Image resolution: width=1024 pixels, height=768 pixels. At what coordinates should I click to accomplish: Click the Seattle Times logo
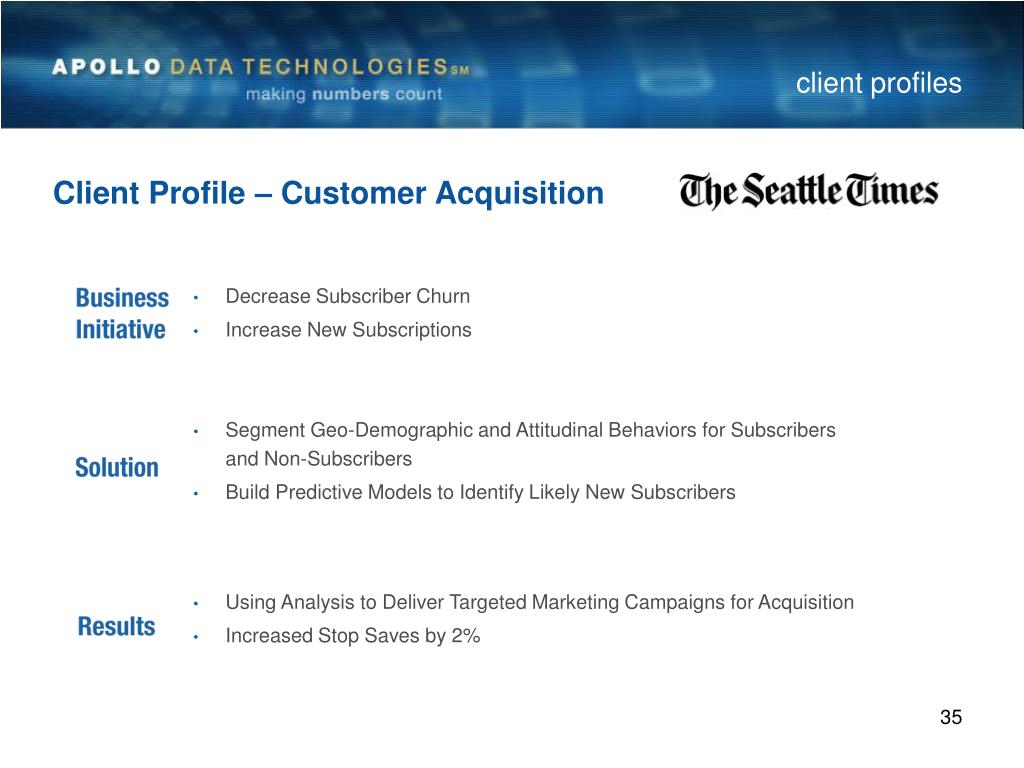click(x=808, y=191)
